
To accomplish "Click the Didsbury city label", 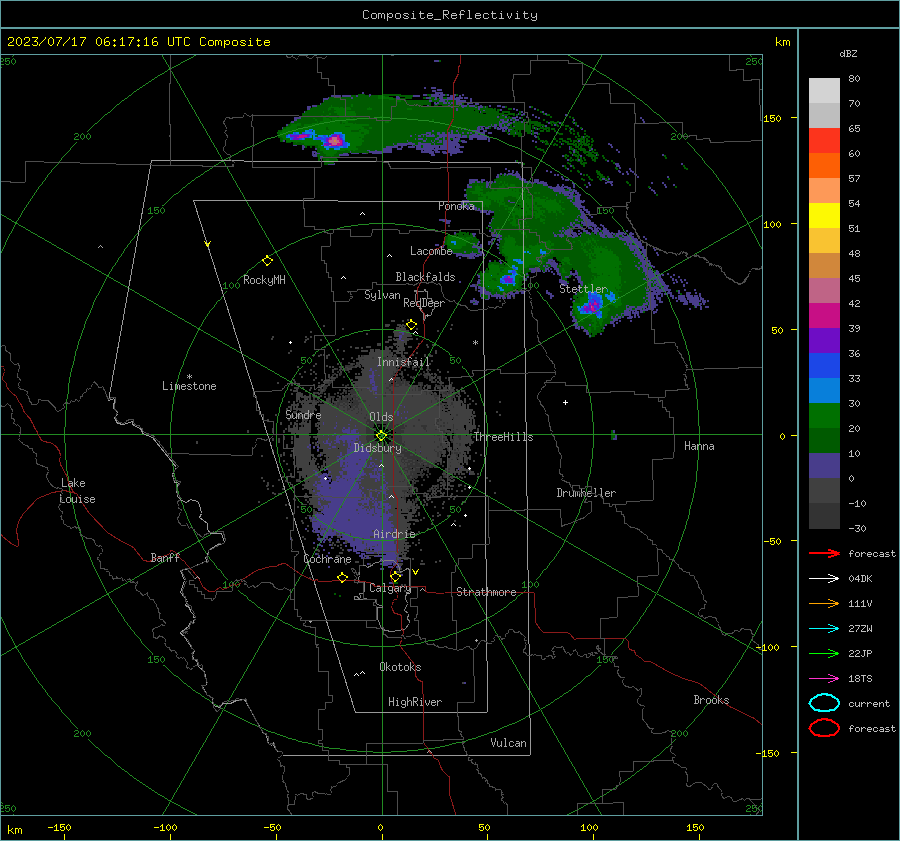I will (x=378, y=448).
